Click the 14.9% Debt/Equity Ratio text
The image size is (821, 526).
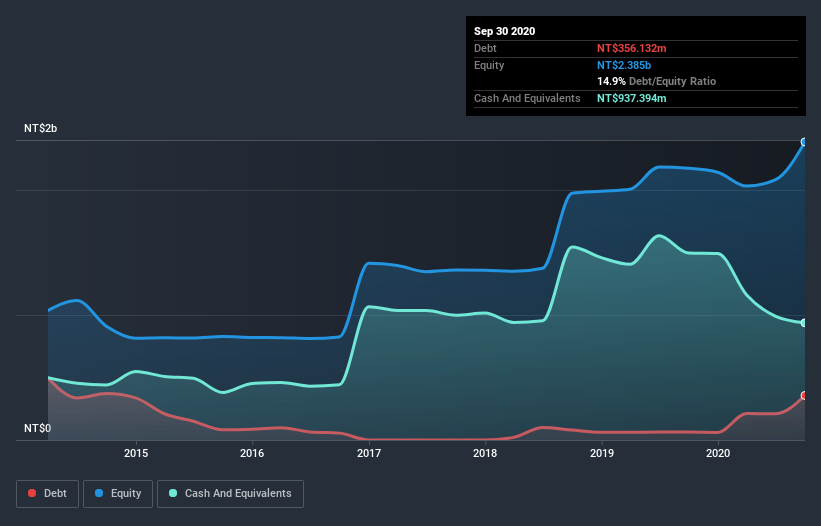click(656, 82)
